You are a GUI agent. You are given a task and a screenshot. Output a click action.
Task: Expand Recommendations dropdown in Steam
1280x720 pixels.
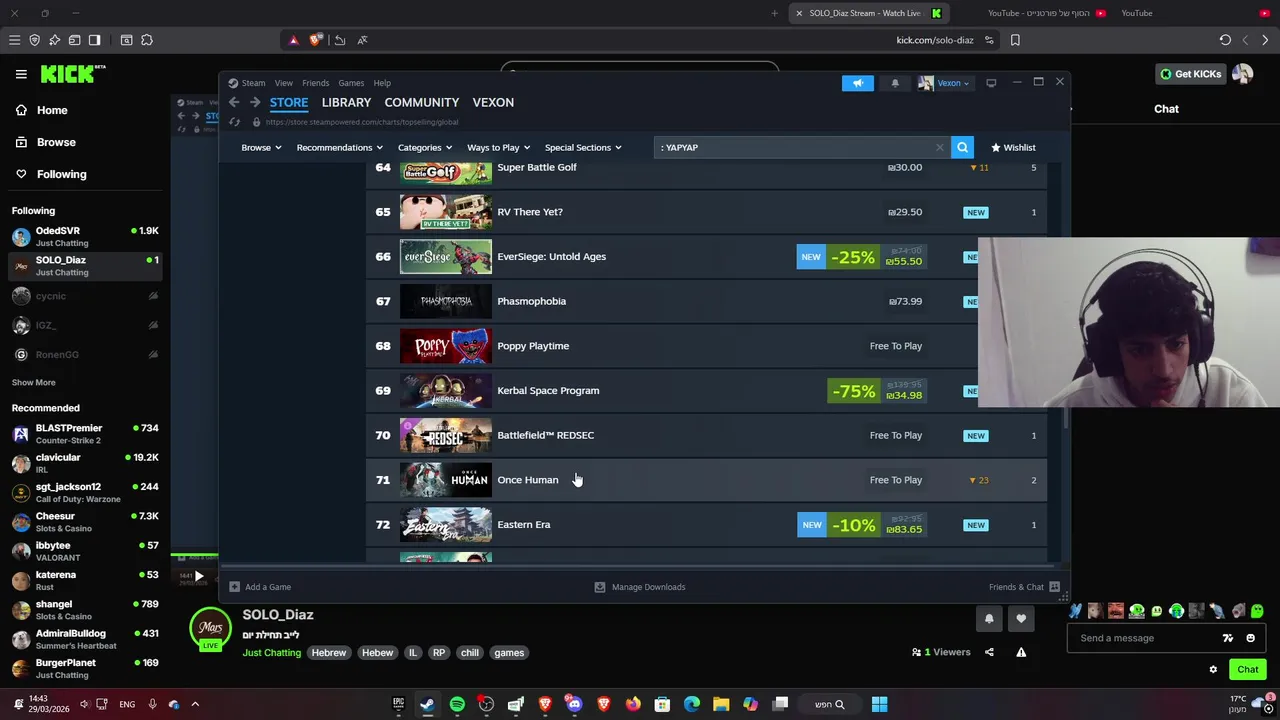coord(340,147)
